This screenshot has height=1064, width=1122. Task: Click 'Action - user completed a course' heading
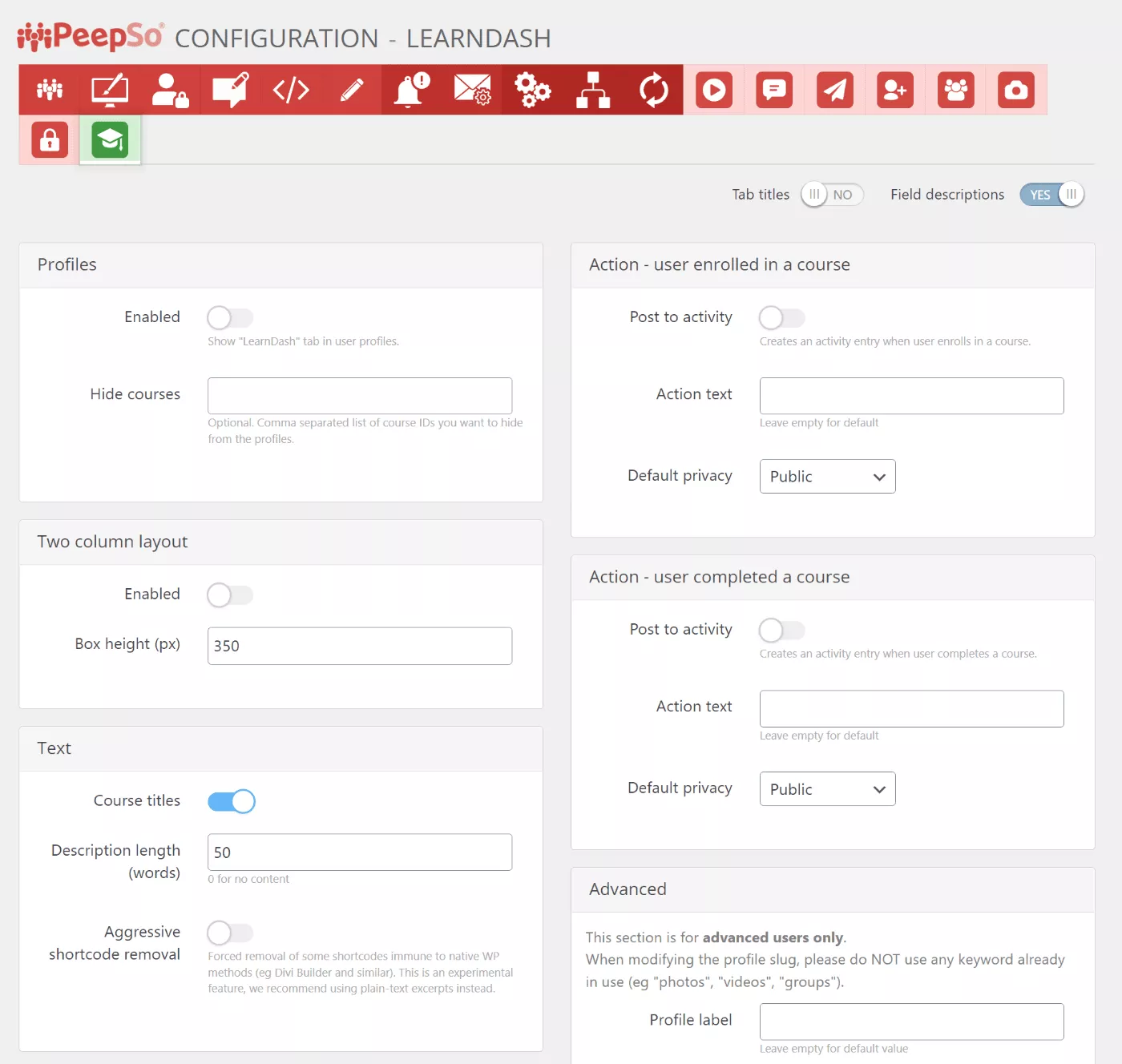click(x=720, y=577)
